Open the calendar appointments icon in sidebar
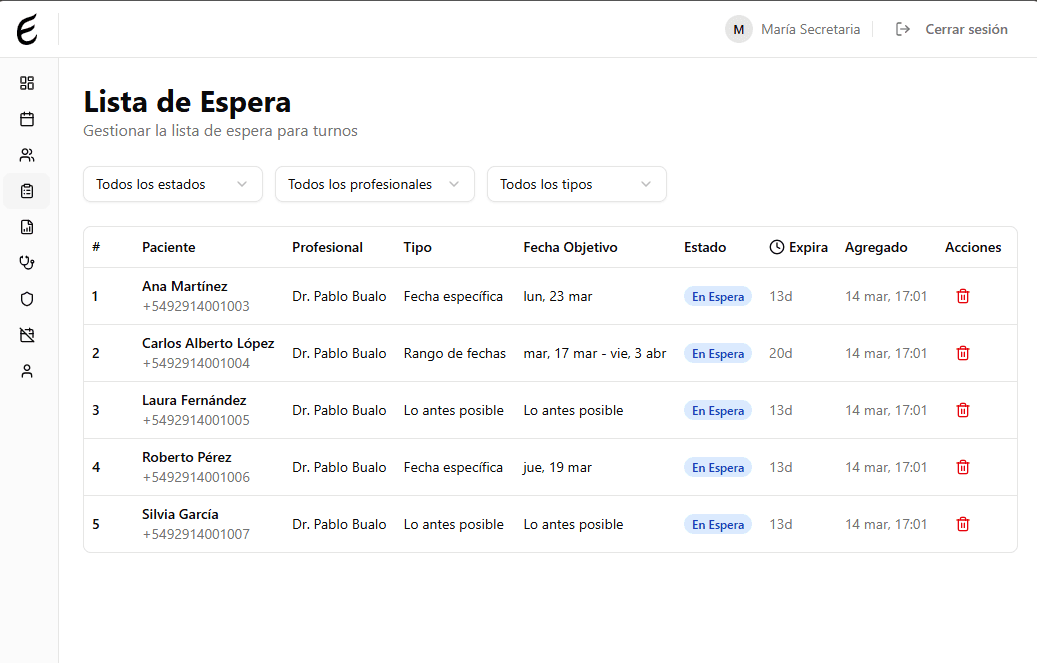Viewport: 1037px width, 663px height. pyautogui.click(x=27, y=119)
